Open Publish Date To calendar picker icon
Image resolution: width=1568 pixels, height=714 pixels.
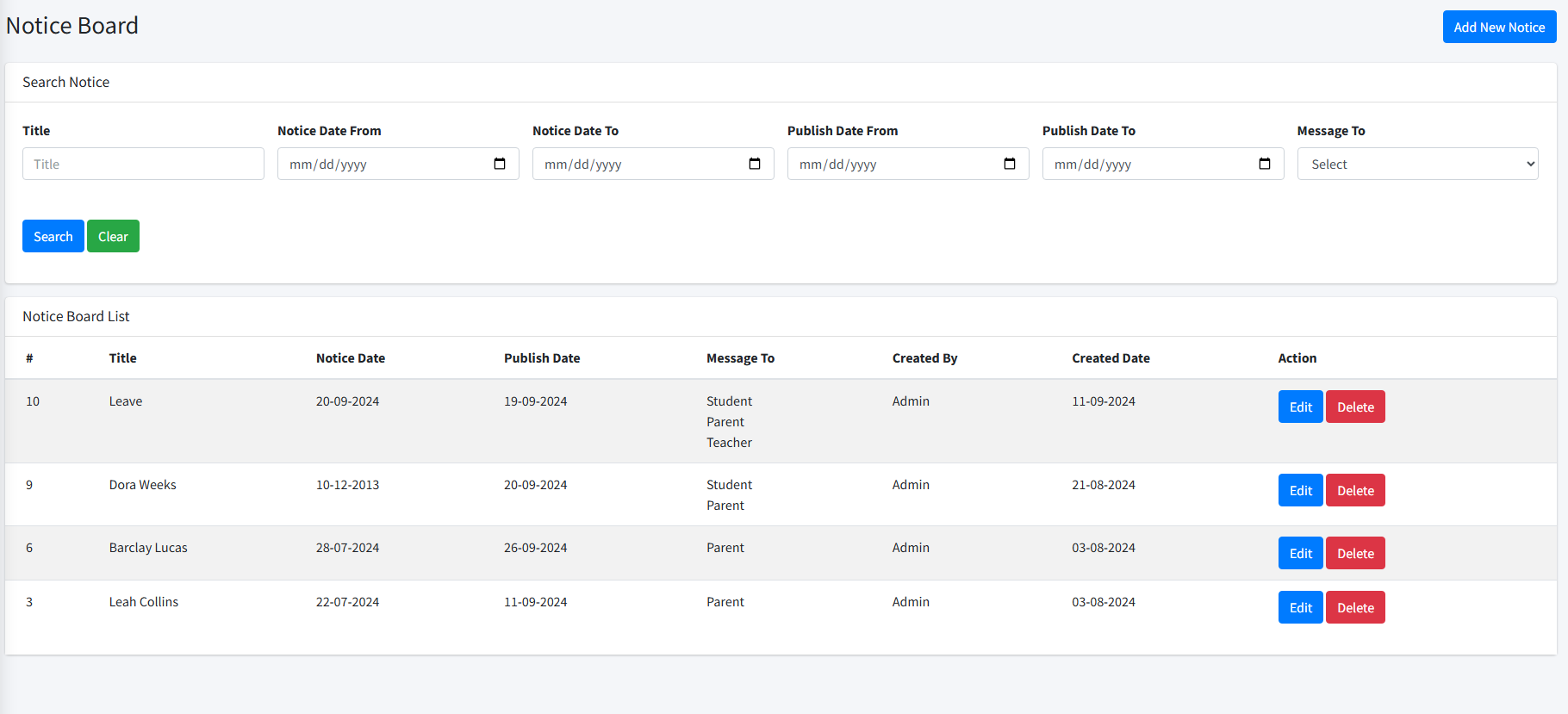(1265, 164)
